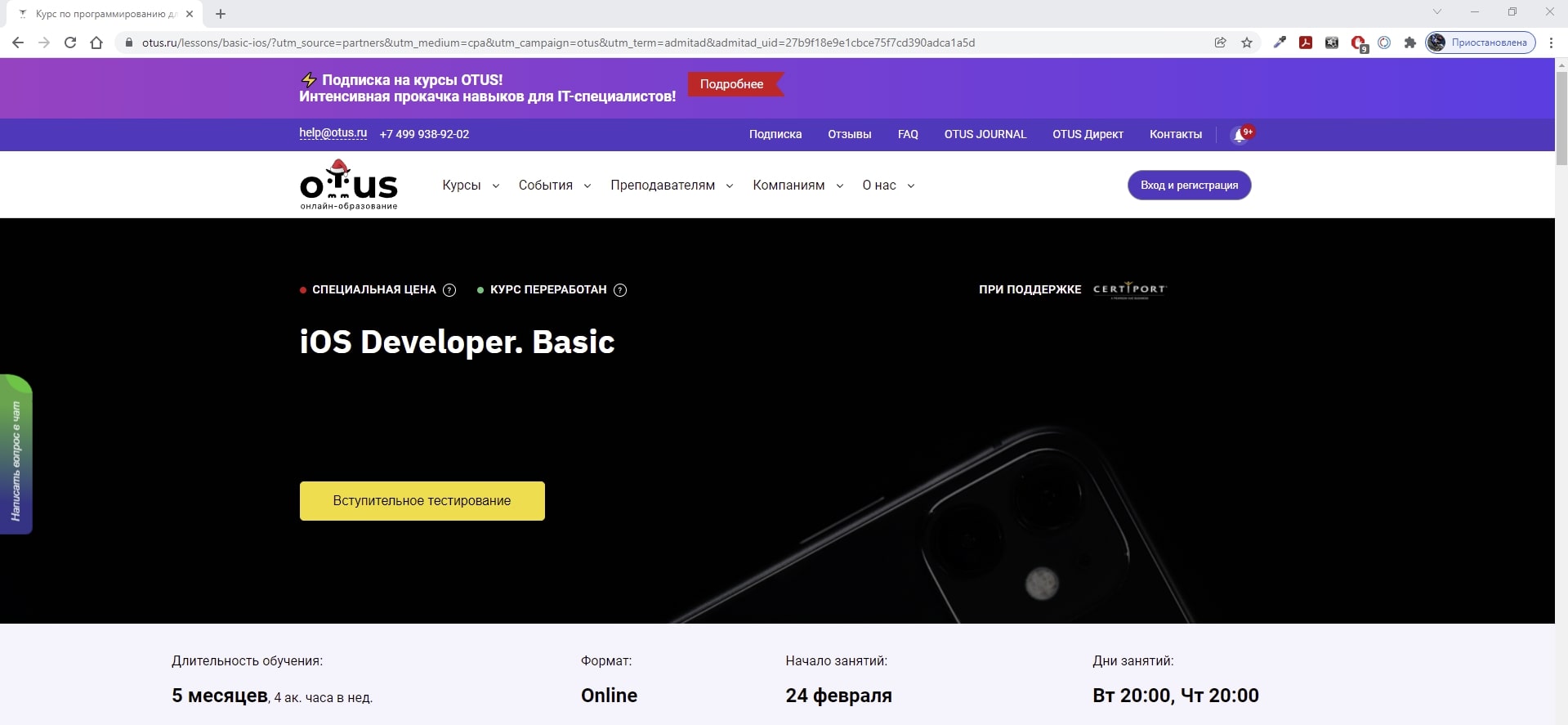The image size is (1568, 725).
Task: Open the Подписка menu link
Action: click(x=775, y=134)
